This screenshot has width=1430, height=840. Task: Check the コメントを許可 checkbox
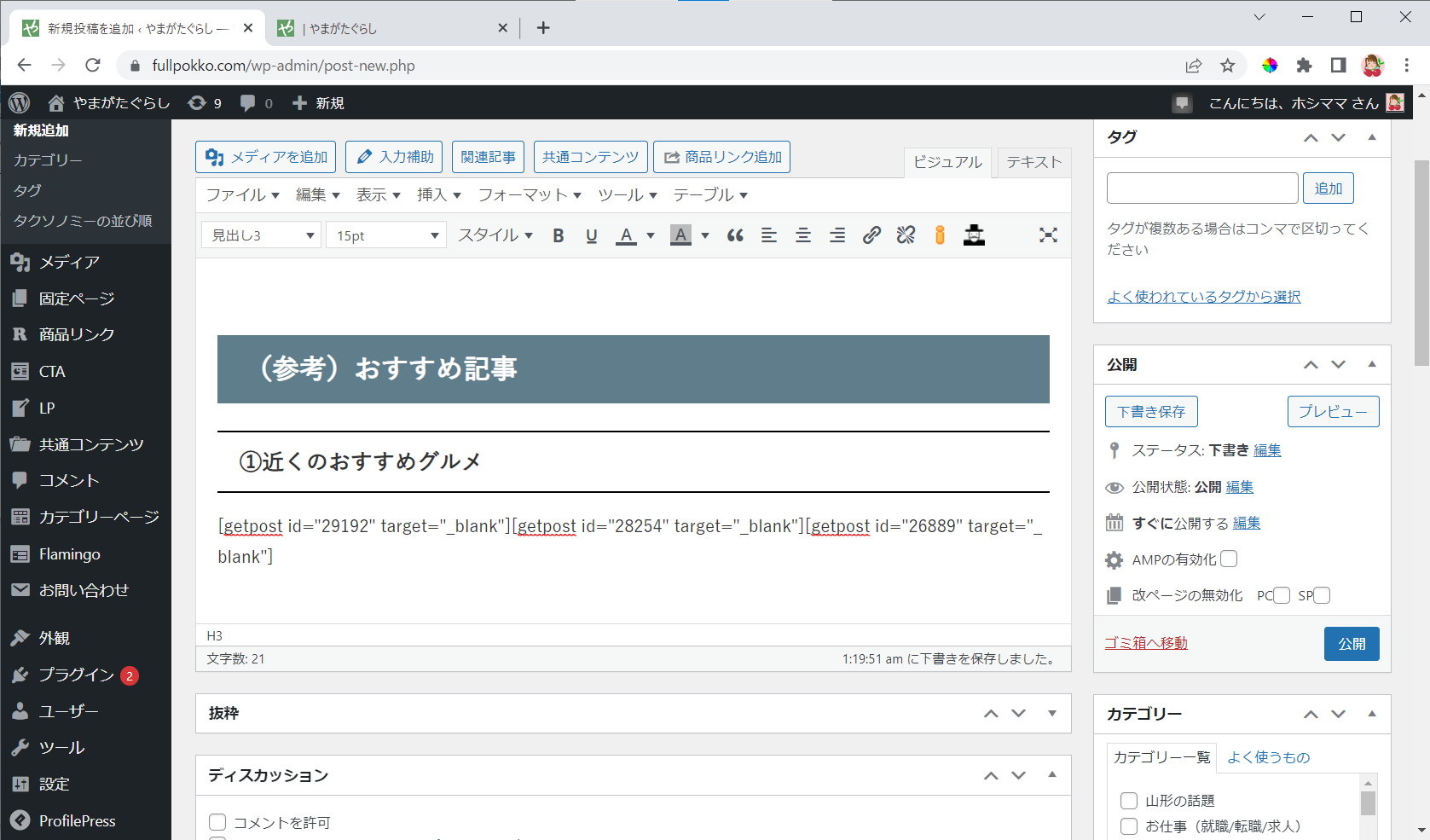(217, 822)
